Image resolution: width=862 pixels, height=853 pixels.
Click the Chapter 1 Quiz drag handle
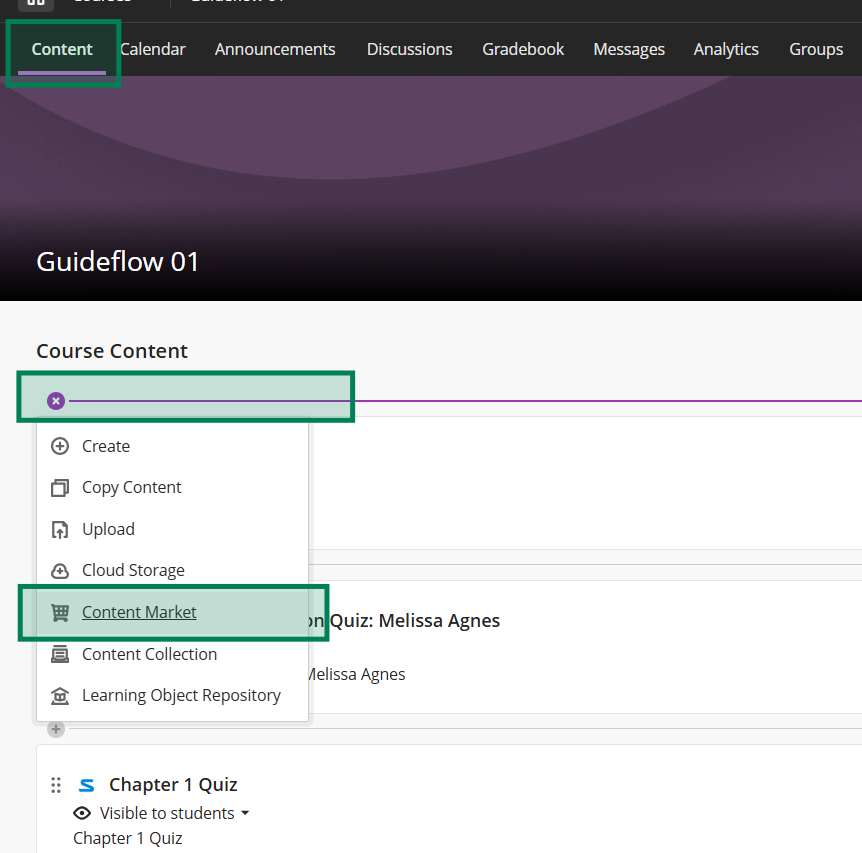pyautogui.click(x=56, y=785)
